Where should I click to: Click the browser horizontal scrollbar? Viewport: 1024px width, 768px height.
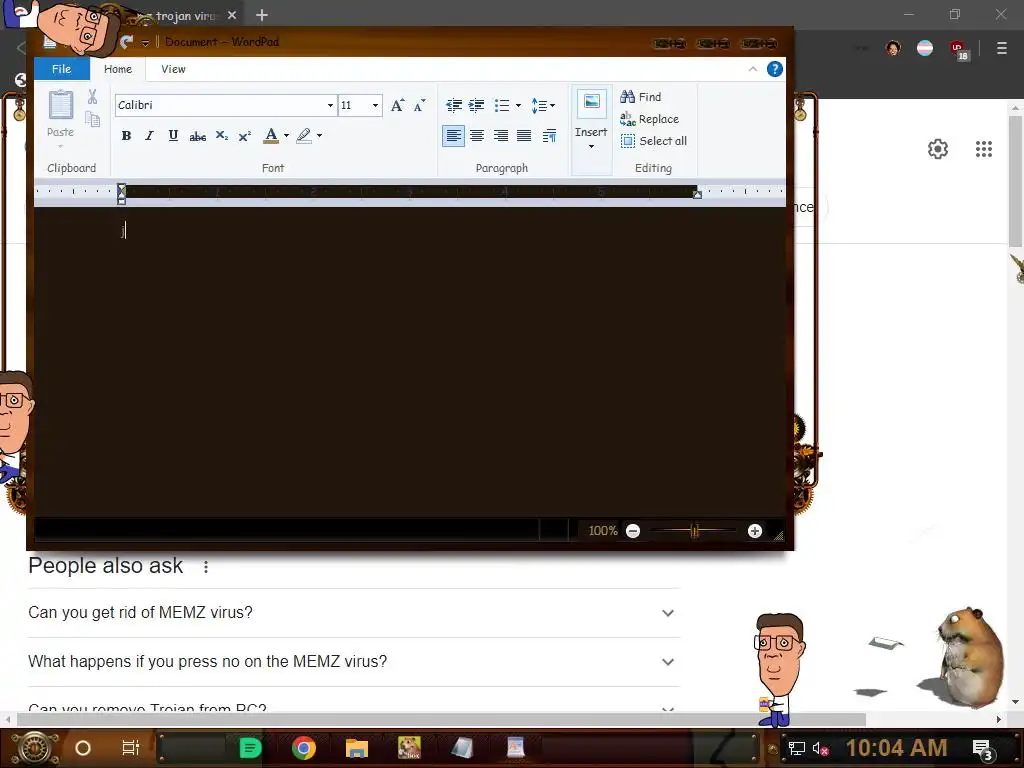(x=441, y=720)
